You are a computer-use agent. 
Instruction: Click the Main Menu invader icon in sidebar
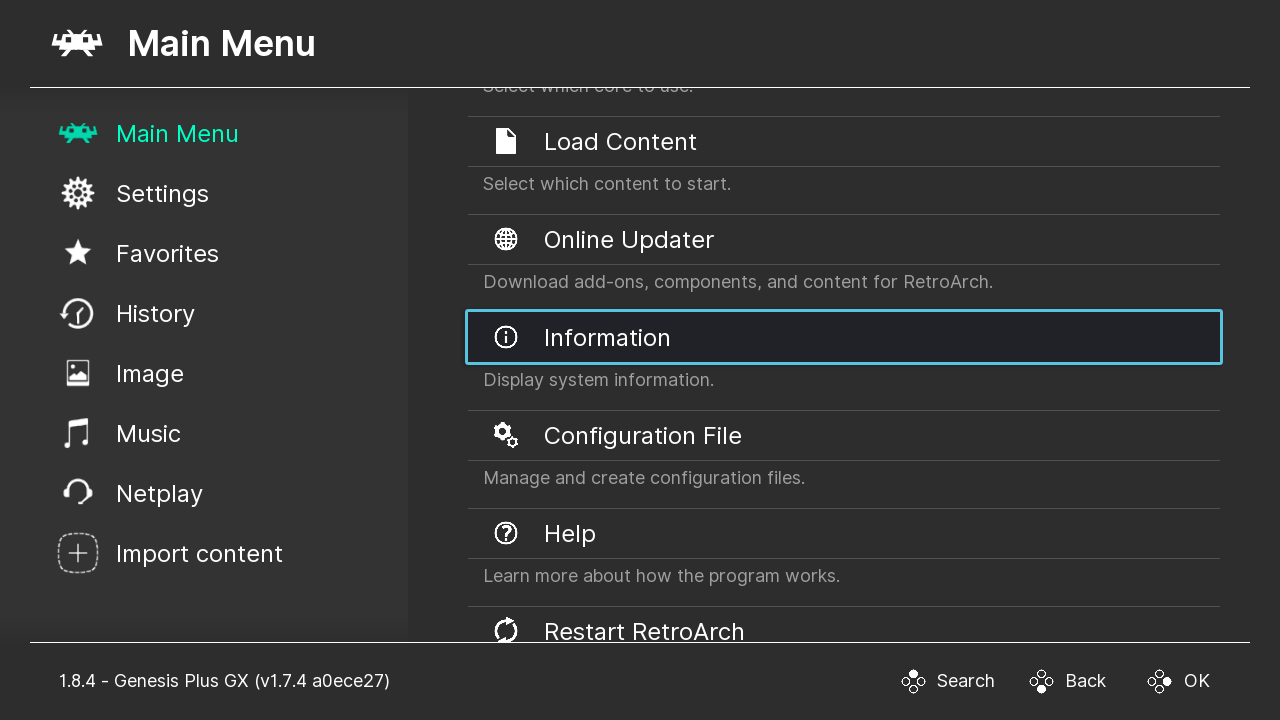(77, 133)
